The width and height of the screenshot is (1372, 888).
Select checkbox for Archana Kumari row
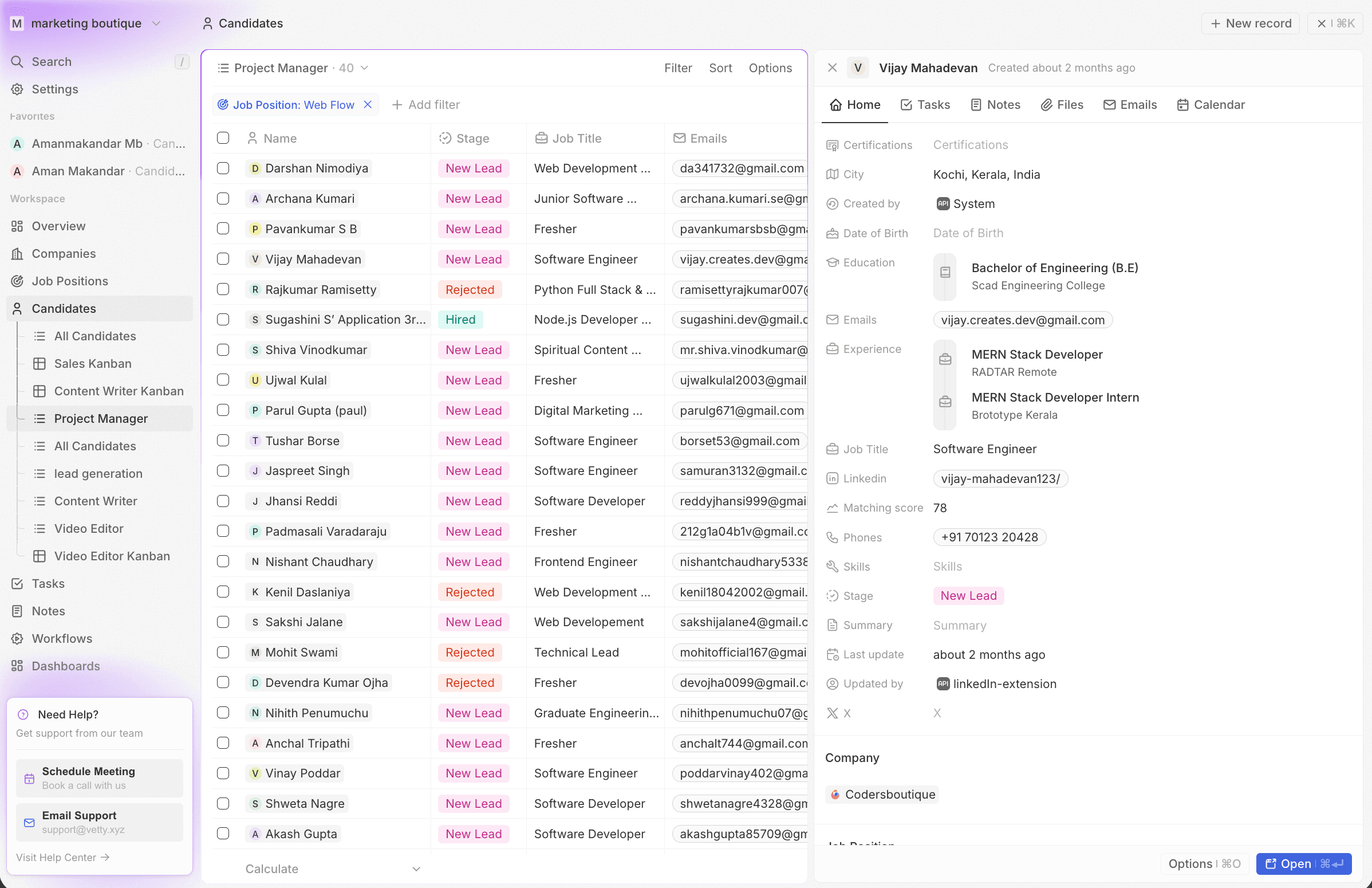tap(223, 198)
